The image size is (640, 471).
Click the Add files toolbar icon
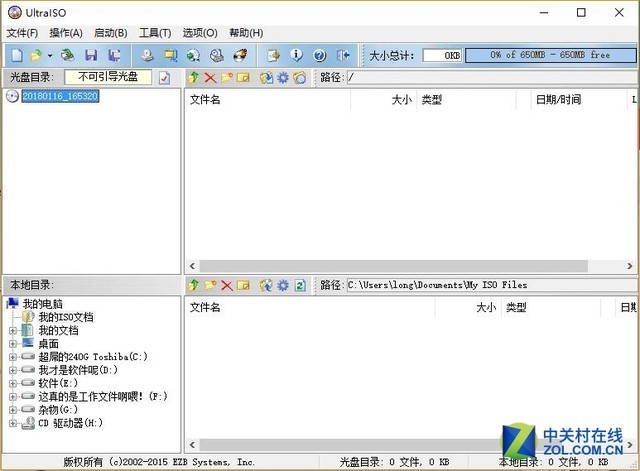click(273, 55)
